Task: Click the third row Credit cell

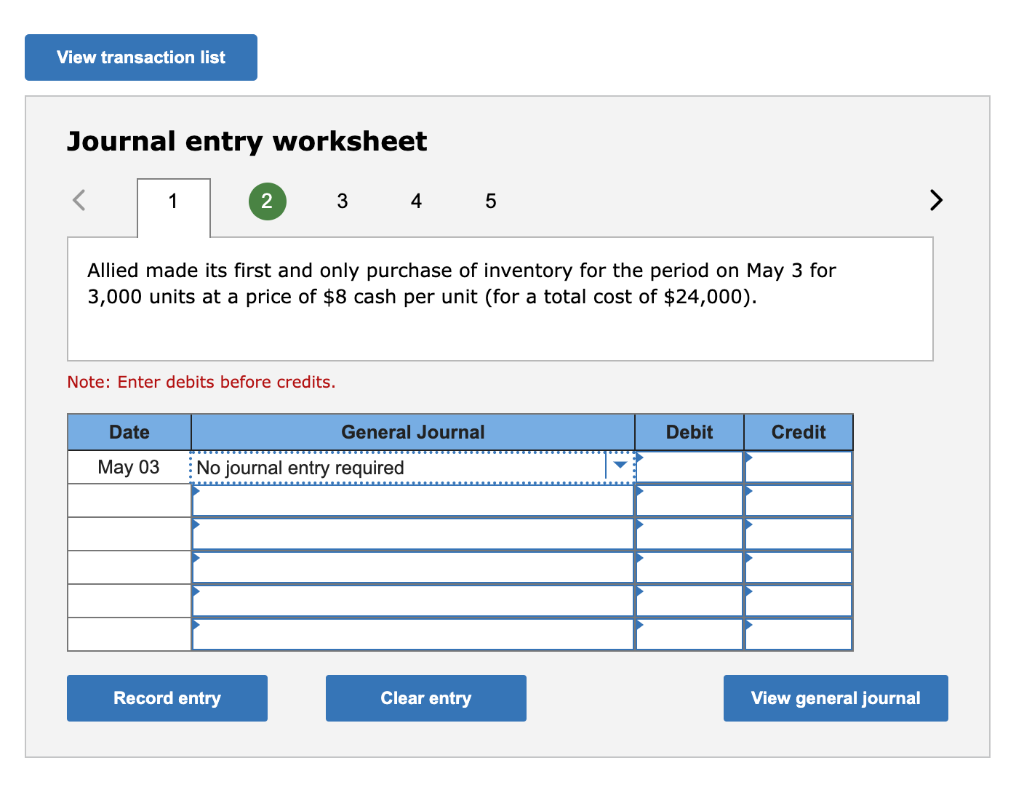Action: [798, 534]
